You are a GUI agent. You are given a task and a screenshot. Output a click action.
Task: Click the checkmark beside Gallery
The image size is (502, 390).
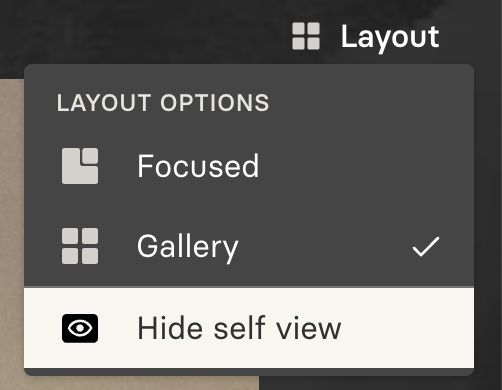click(x=426, y=247)
